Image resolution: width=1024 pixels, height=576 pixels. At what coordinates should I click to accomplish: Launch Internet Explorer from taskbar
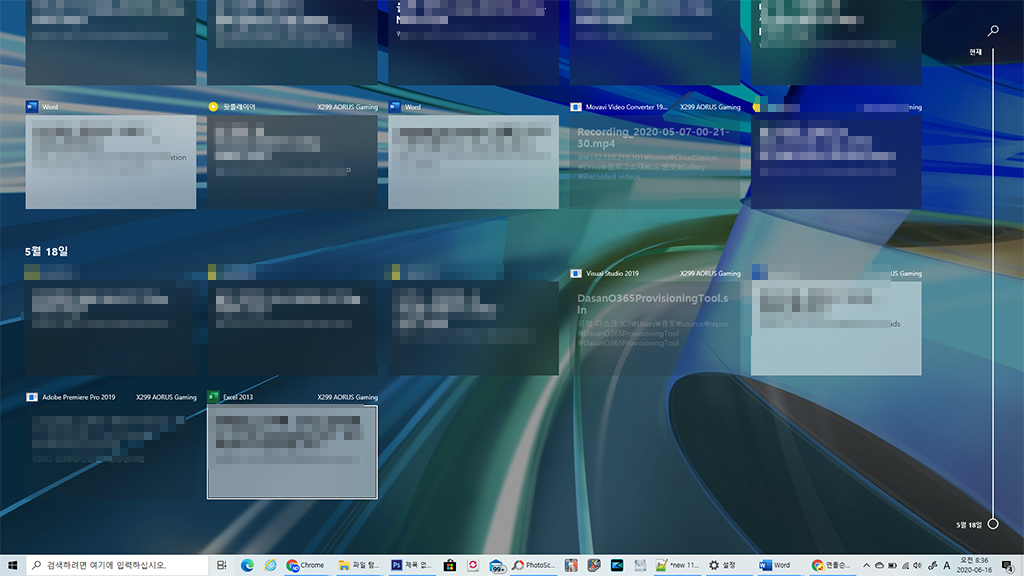270,565
